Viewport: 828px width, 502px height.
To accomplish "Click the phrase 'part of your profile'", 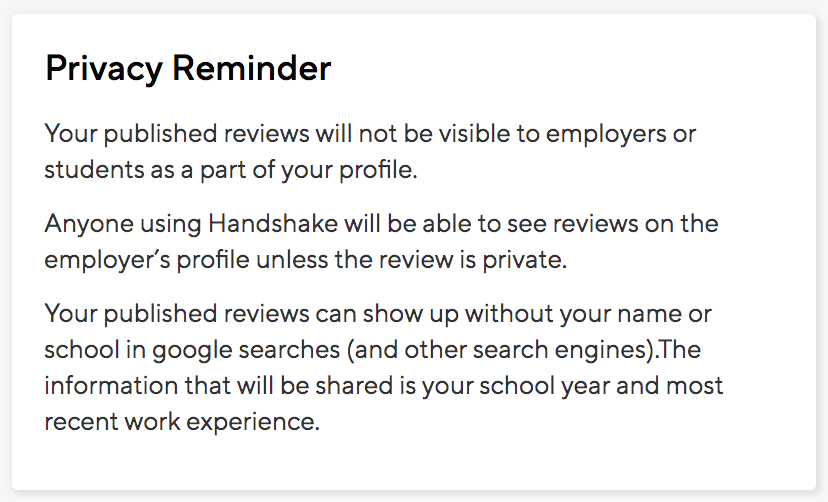I will (x=308, y=171).
